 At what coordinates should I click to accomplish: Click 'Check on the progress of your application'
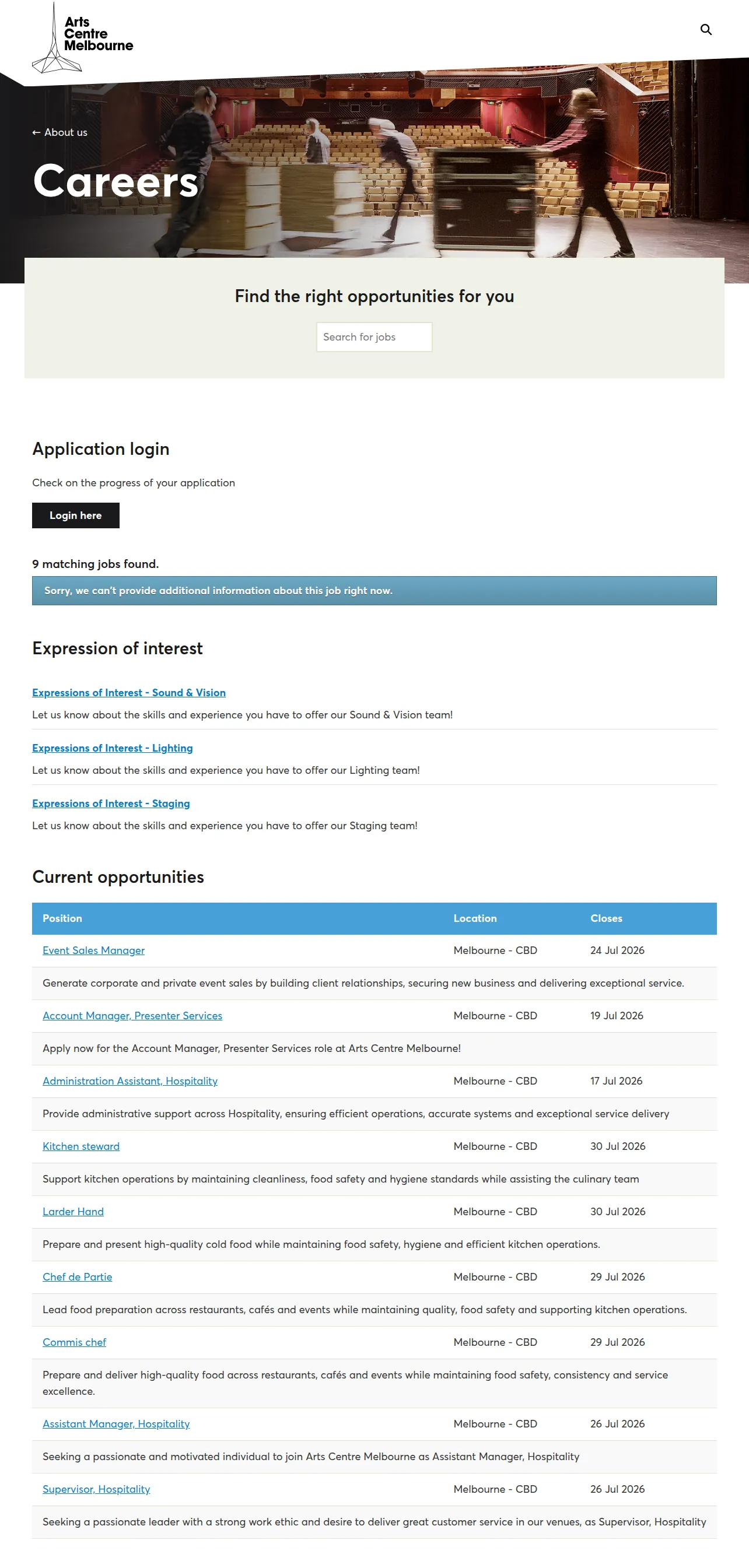(x=134, y=483)
